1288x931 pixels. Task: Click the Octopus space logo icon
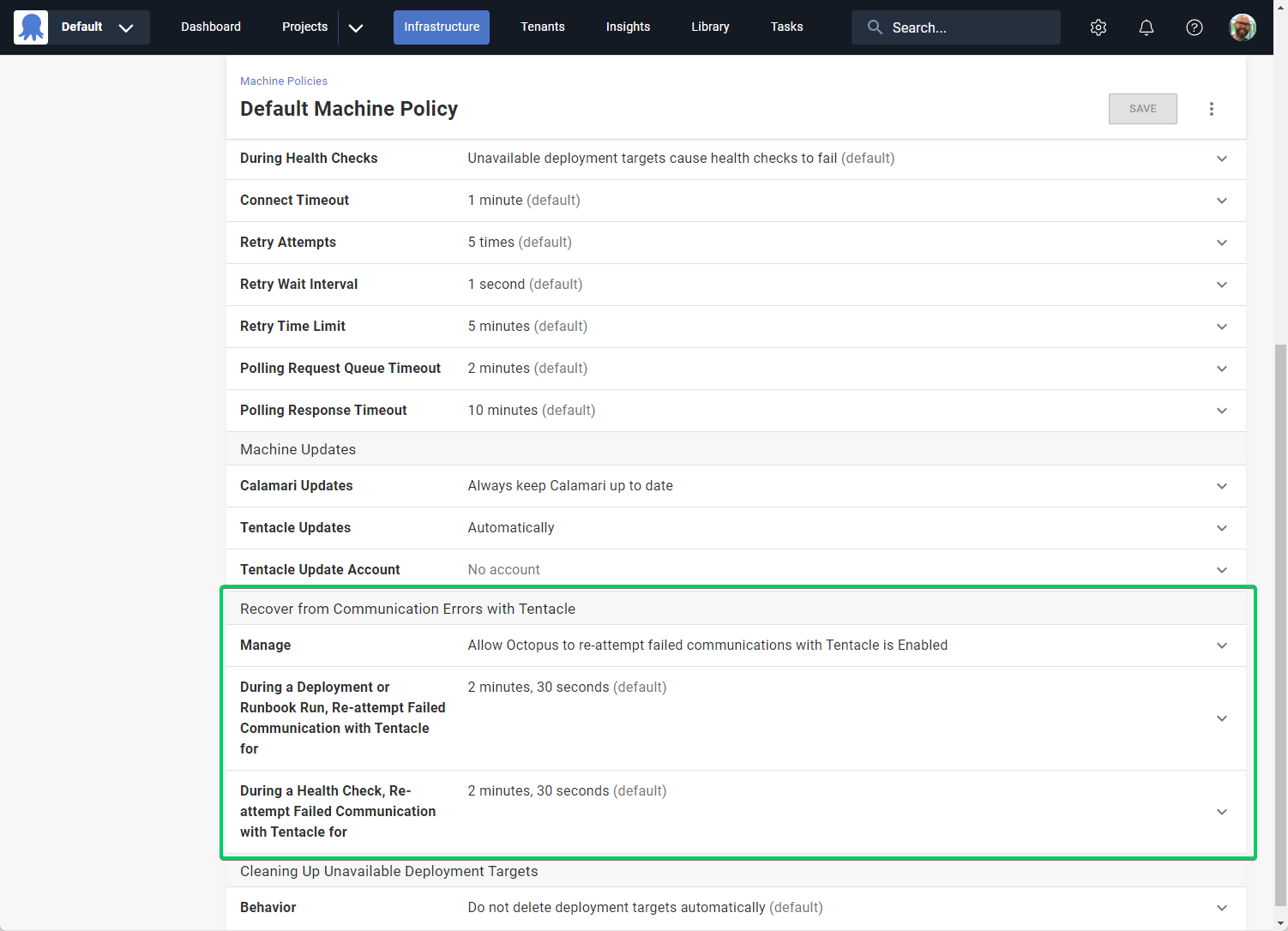click(31, 27)
